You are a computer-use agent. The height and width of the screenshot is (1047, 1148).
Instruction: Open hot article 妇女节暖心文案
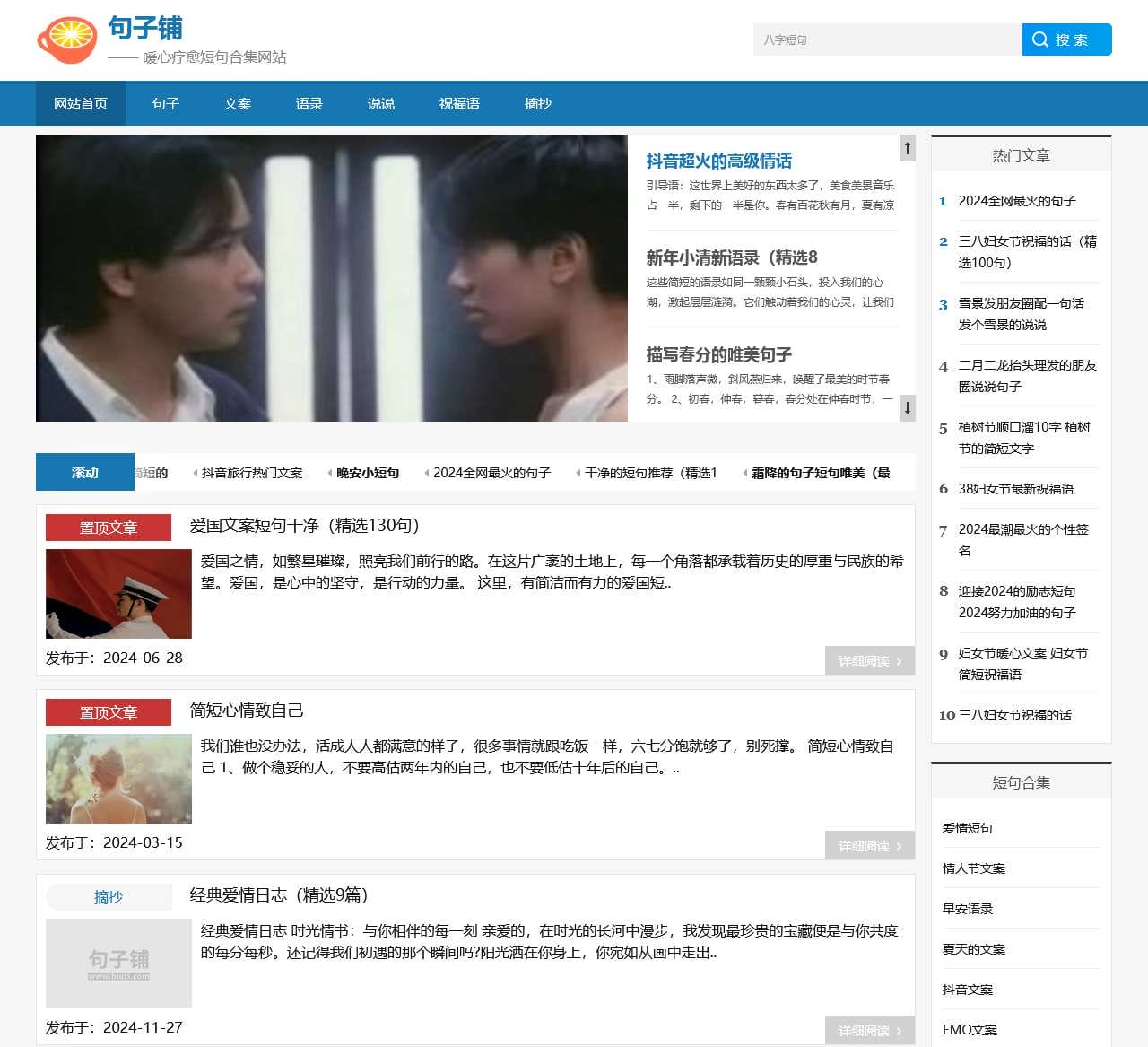point(1023,664)
